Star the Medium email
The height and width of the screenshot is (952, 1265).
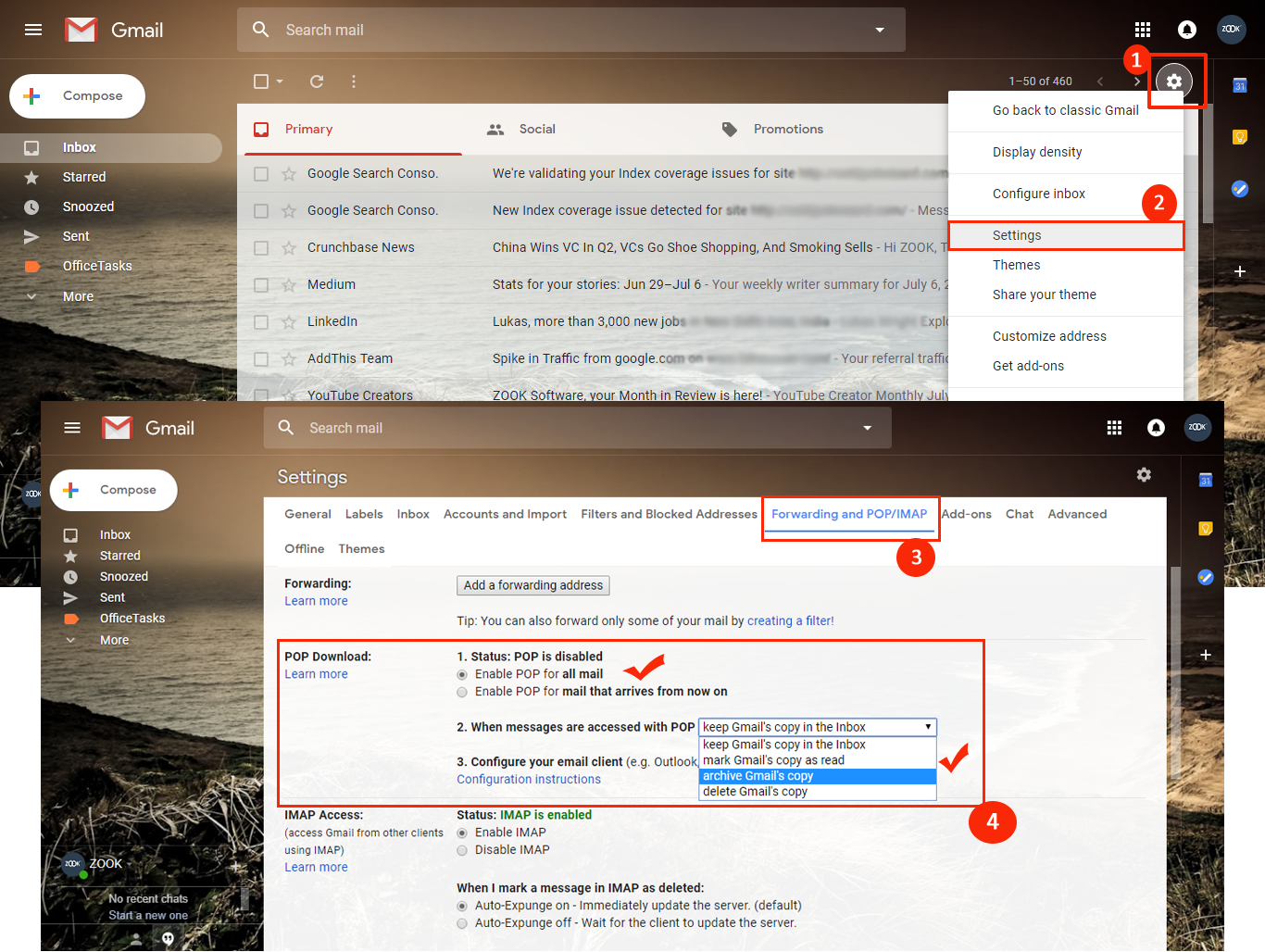[289, 284]
